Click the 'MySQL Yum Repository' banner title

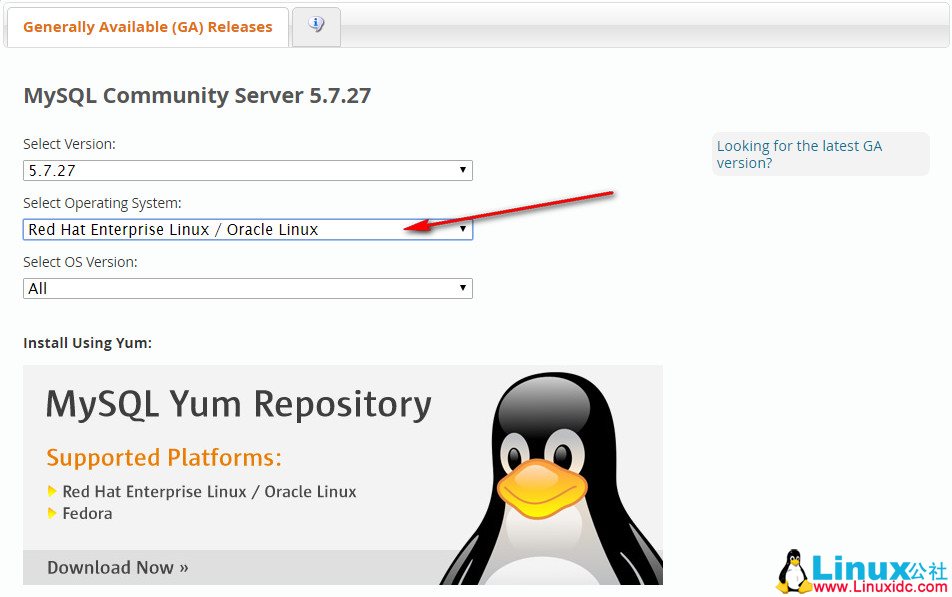tap(239, 404)
